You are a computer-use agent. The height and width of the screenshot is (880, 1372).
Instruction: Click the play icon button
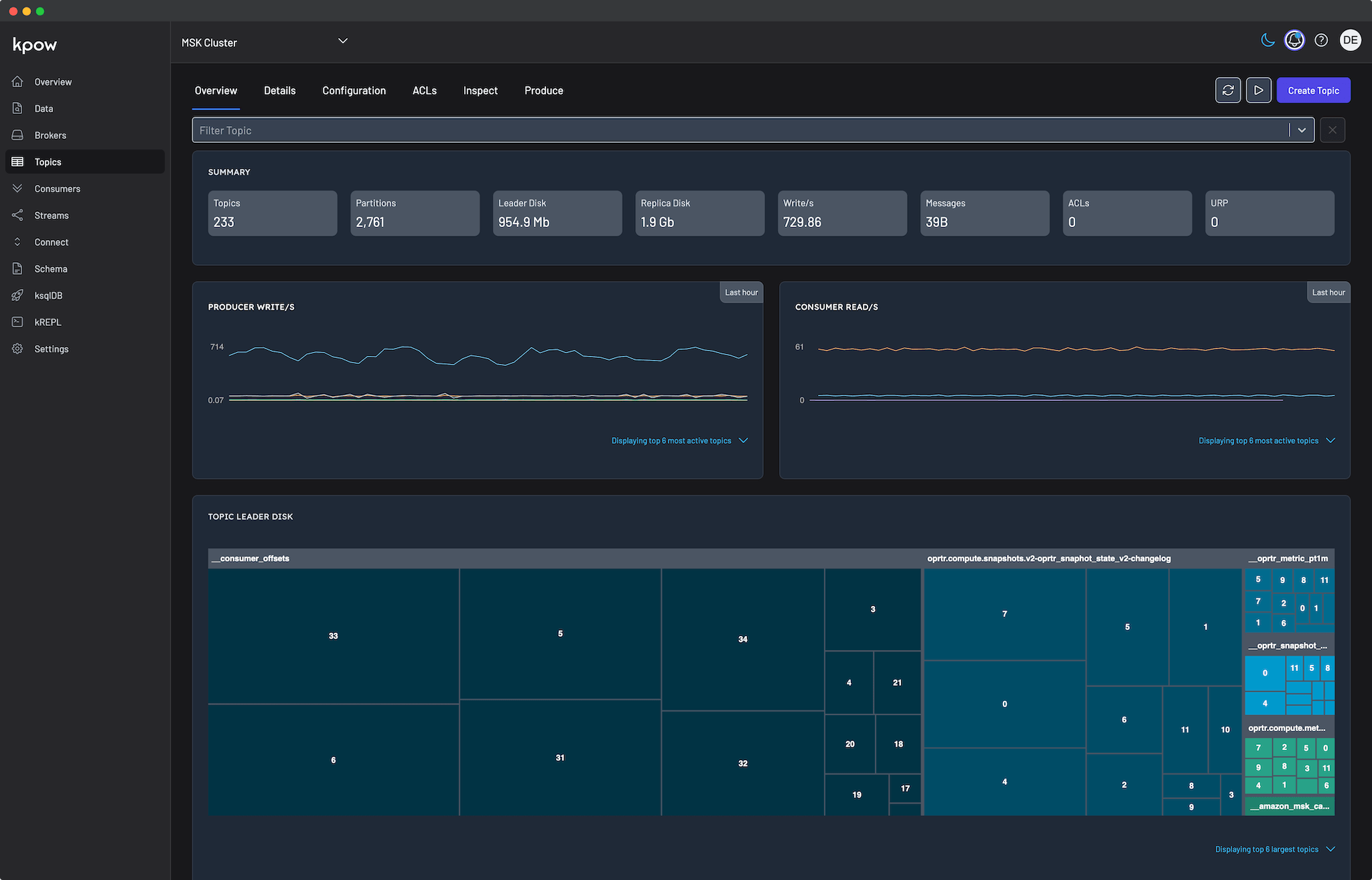pyautogui.click(x=1259, y=90)
